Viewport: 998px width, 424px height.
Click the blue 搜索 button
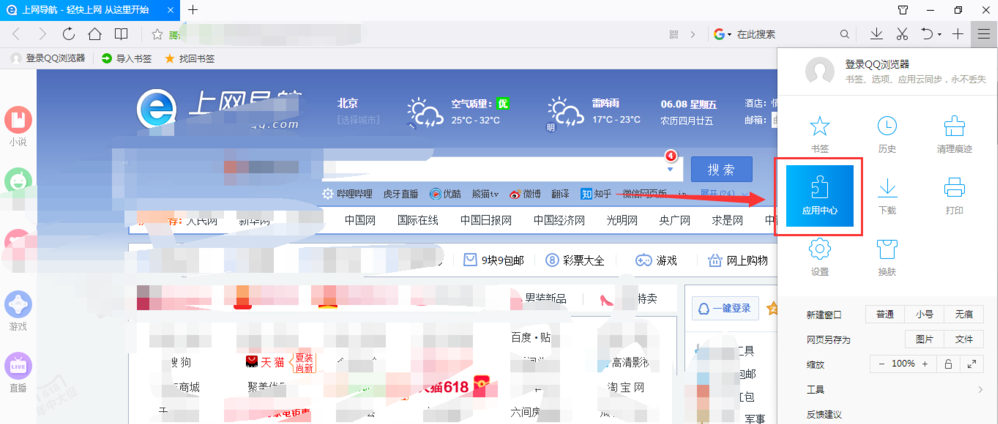tap(721, 169)
